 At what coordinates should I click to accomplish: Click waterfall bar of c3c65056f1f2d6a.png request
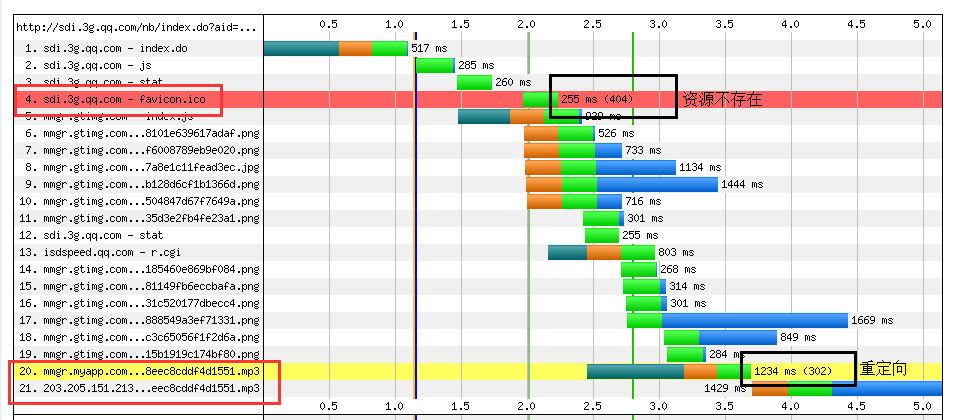(720, 337)
